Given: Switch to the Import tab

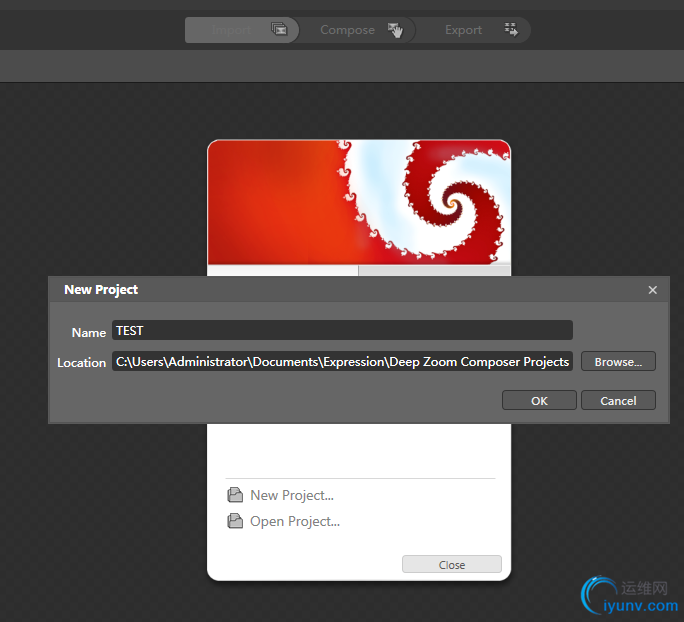Looking at the screenshot, I should point(242,30).
